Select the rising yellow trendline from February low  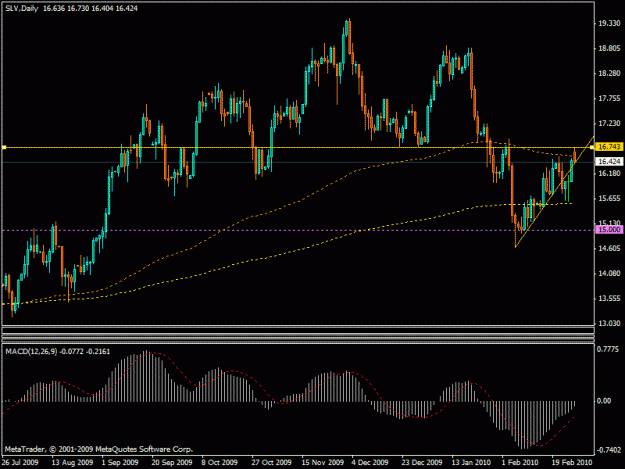554,192
